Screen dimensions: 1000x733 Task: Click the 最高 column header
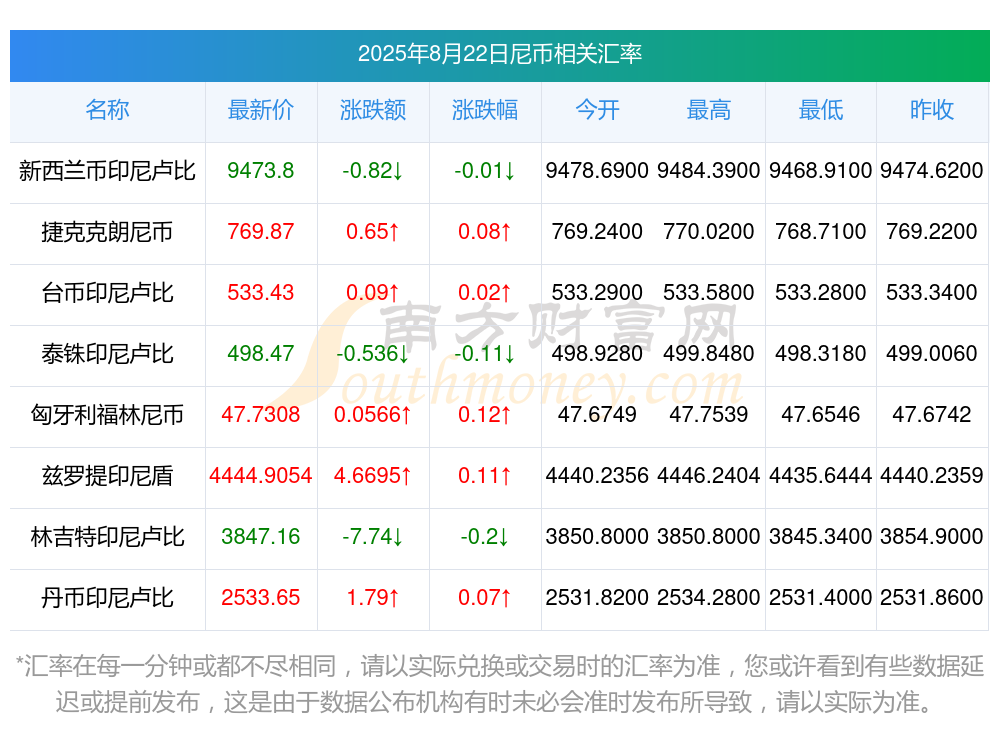pyautogui.click(x=709, y=110)
